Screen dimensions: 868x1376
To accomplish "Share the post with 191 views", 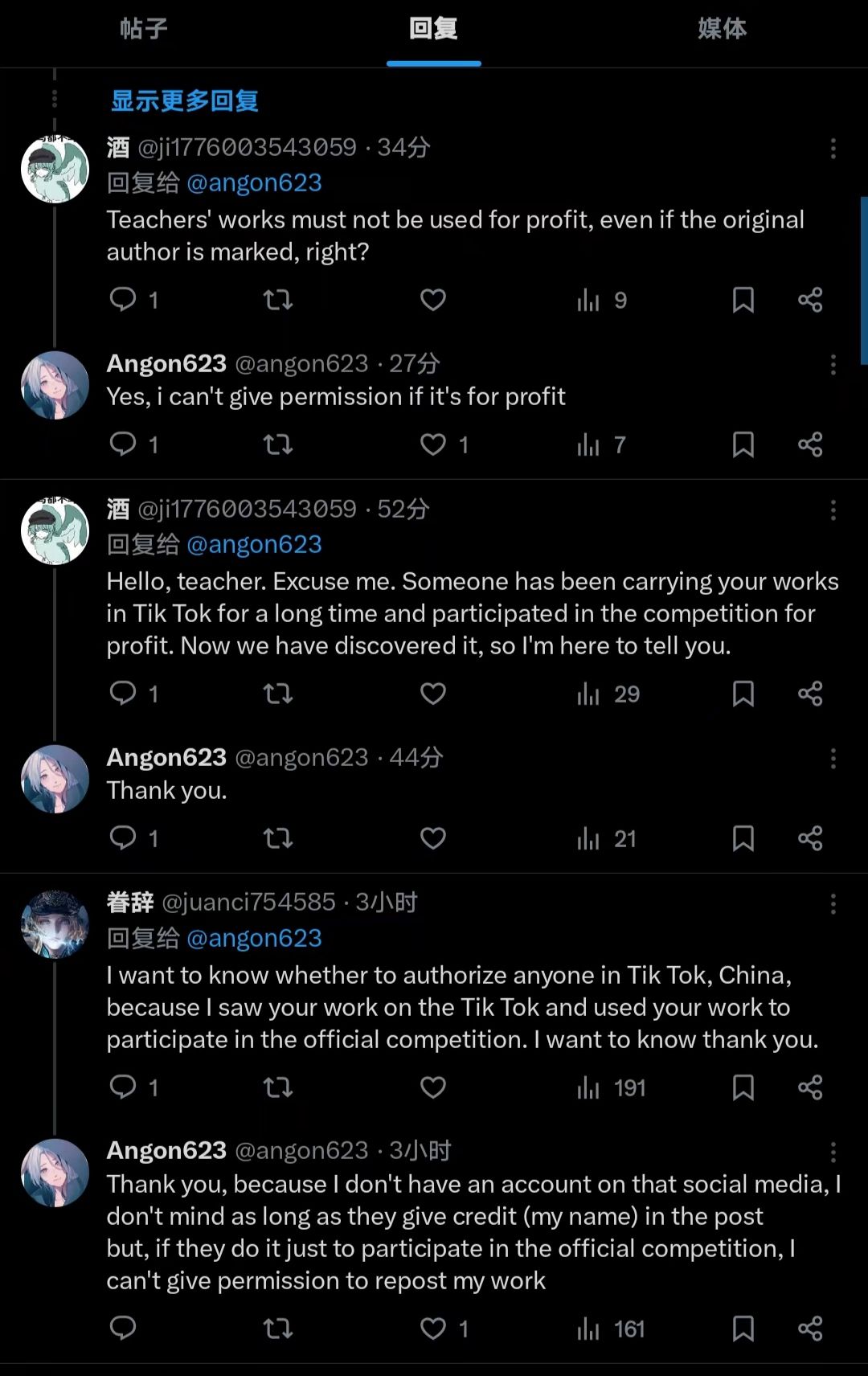I will pyautogui.click(x=809, y=1087).
